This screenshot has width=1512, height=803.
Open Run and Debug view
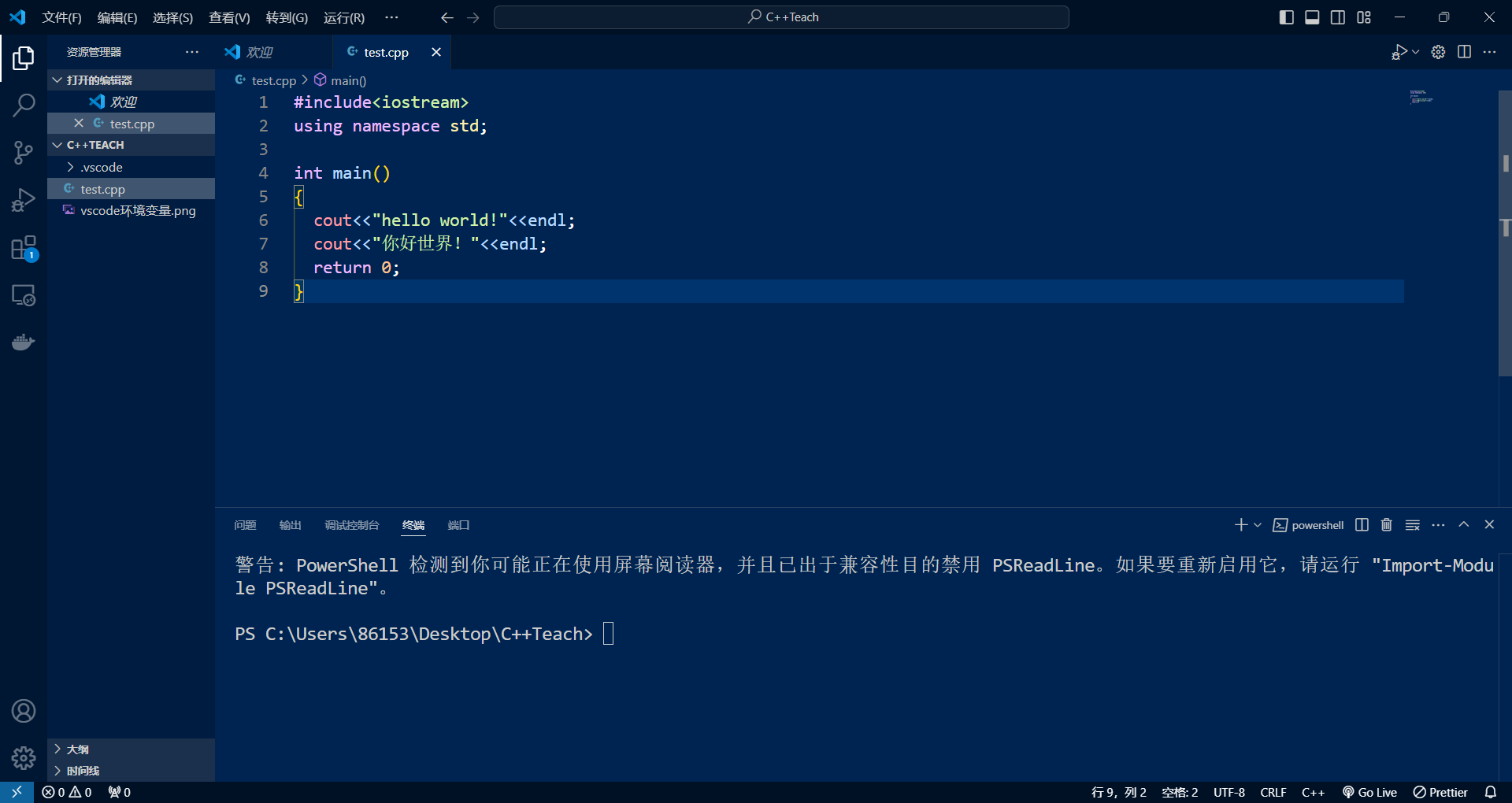(24, 200)
